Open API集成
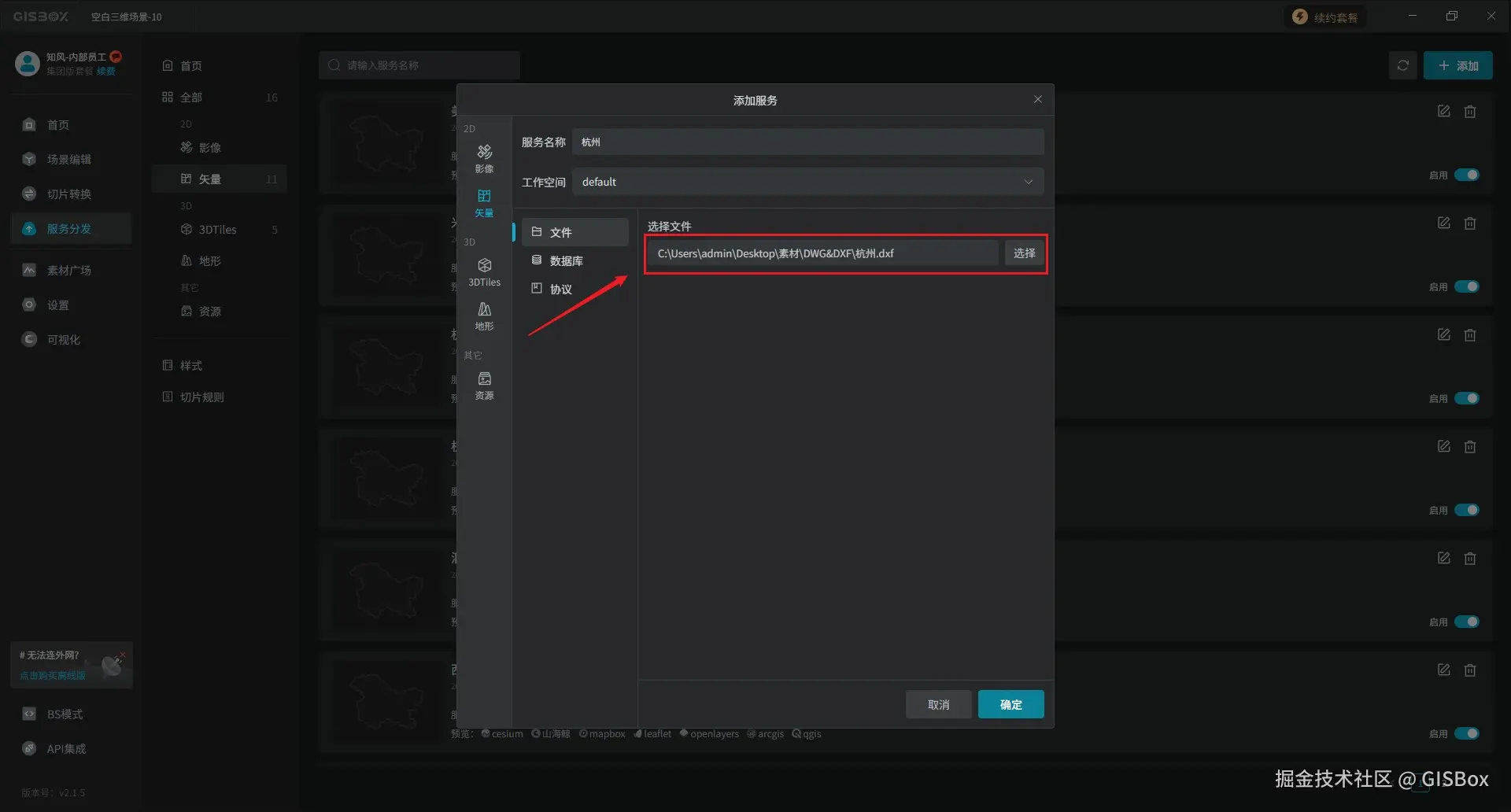Screen dimensions: 1511x812 (71, 749)
